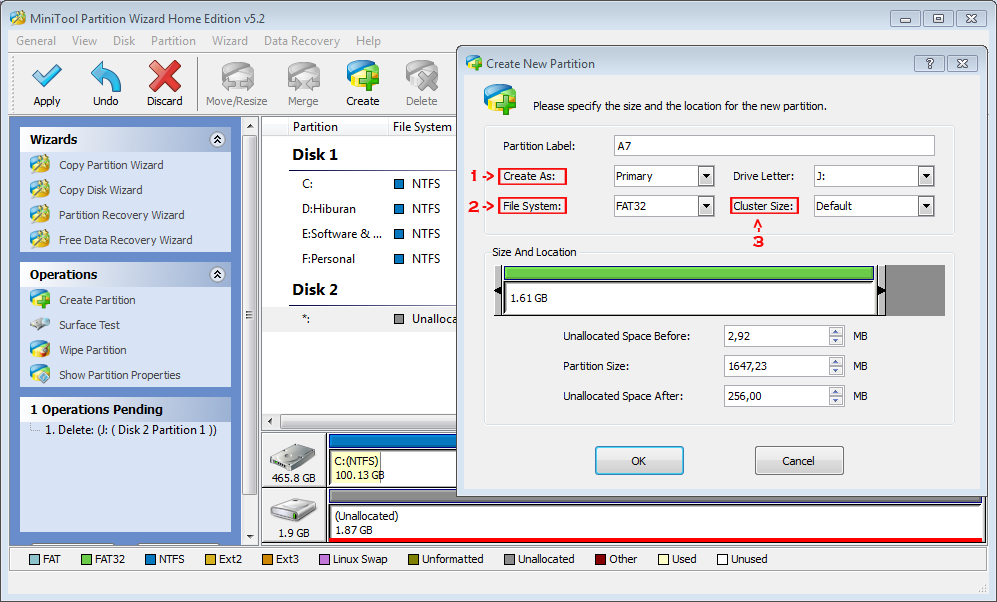
Task: Open Free Data Recovery Wizard
Action: [125, 240]
